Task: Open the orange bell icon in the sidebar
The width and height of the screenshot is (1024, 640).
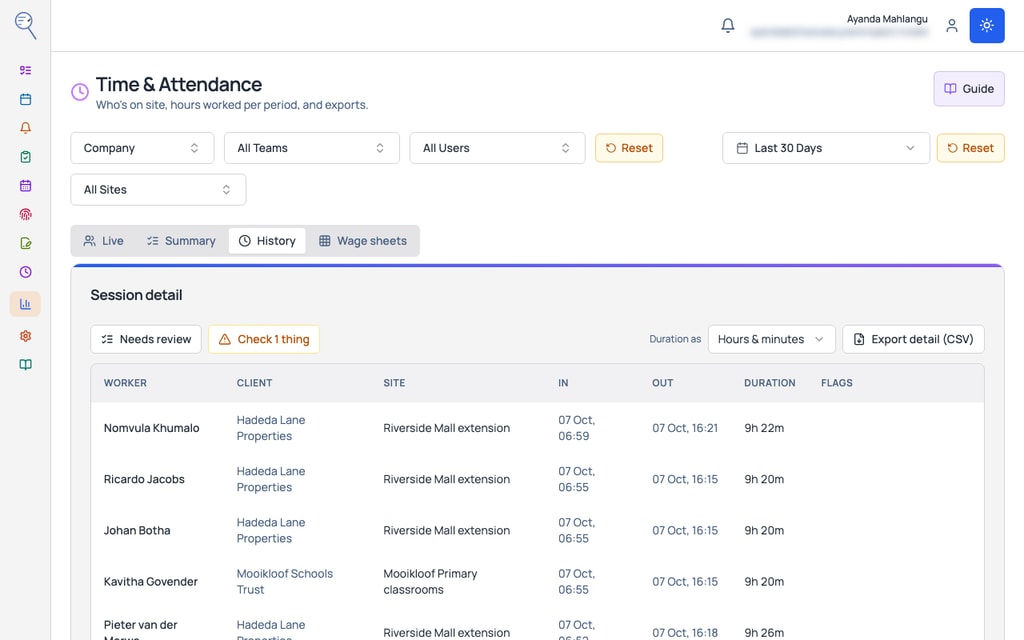Action: click(25, 128)
